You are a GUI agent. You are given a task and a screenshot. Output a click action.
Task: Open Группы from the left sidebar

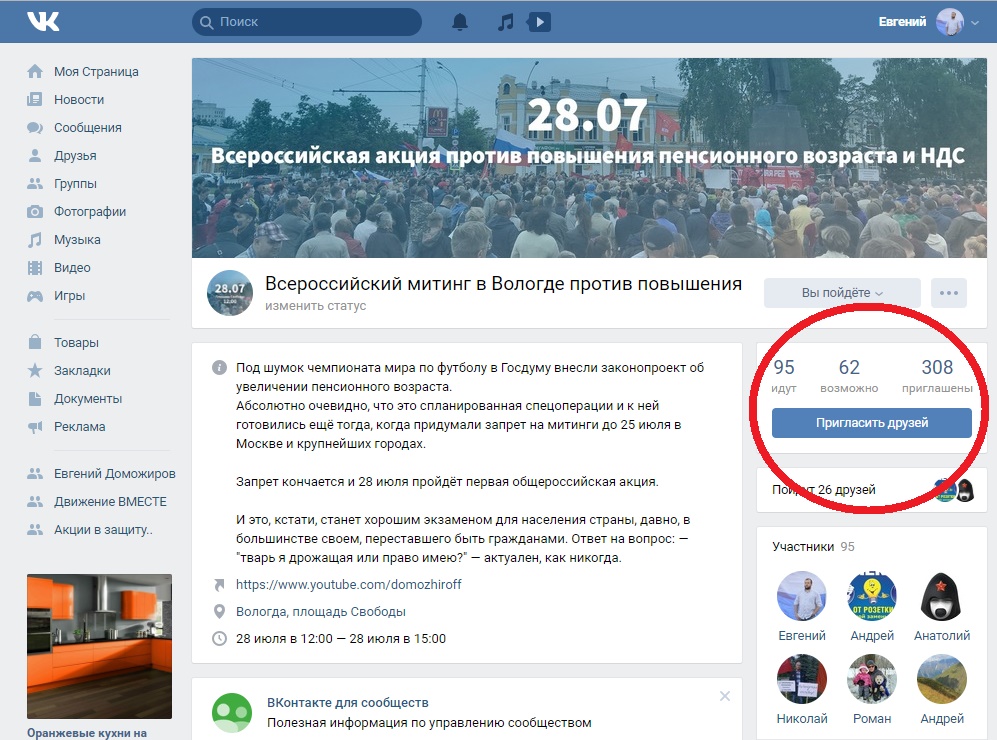click(75, 184)
